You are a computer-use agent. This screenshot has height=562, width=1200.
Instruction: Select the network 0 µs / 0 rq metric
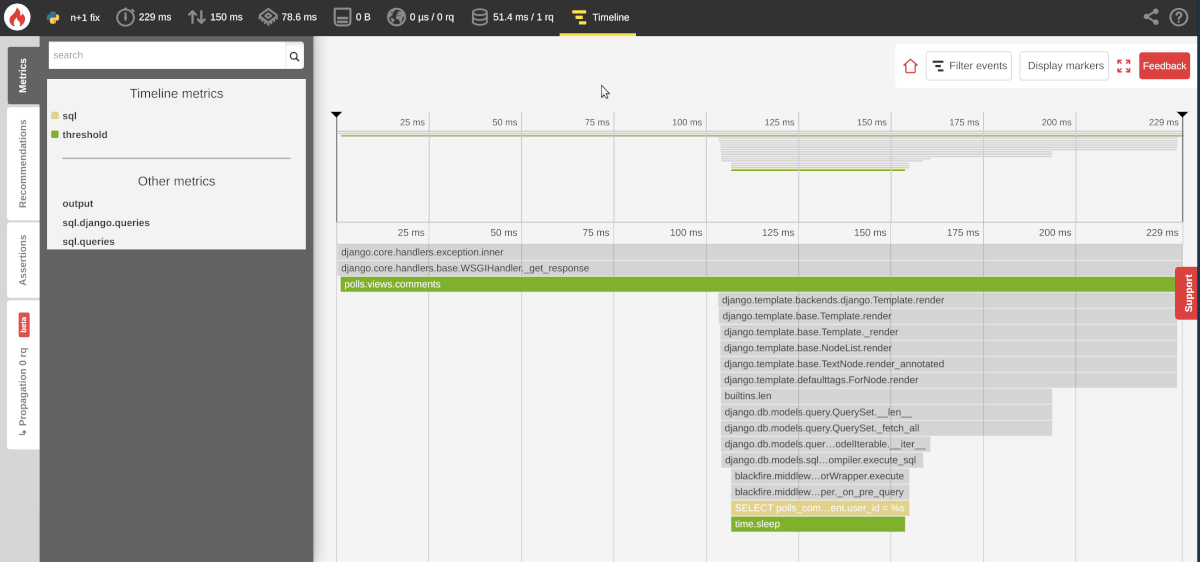[x=421, y=17]
